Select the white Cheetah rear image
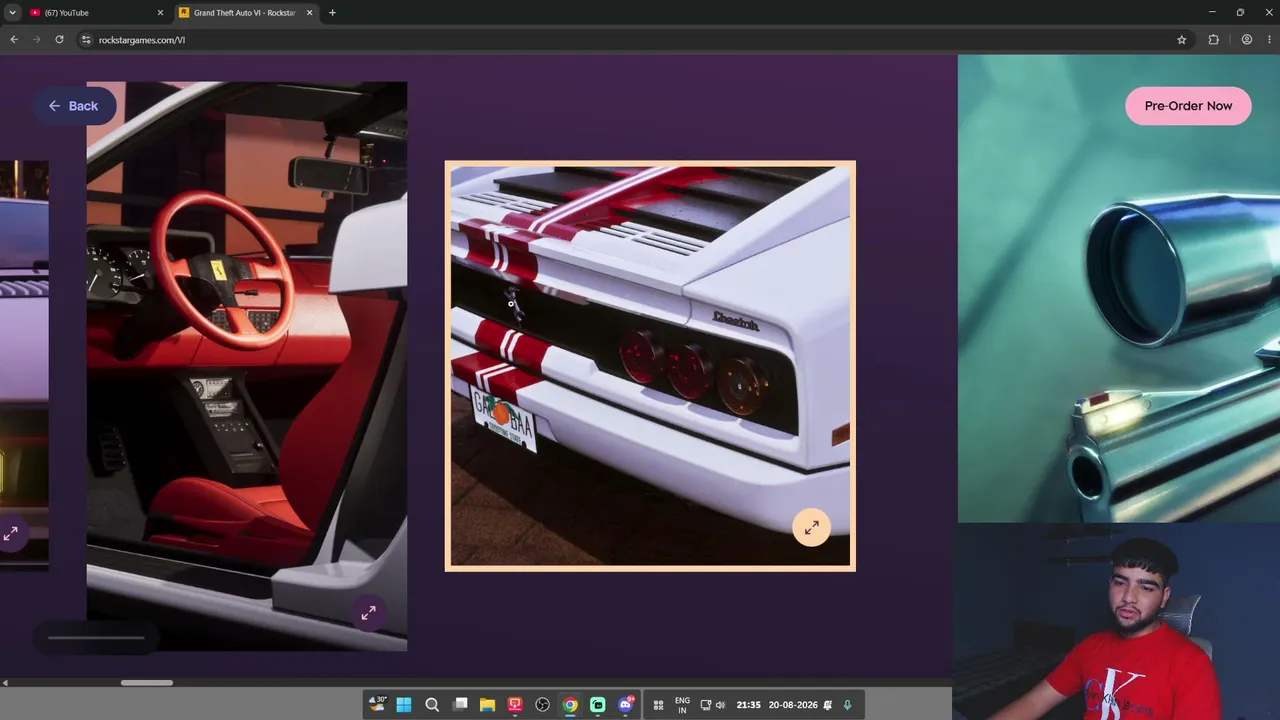Image resolution: width=1280 pixels, height=720 pixels. [650, 366]
